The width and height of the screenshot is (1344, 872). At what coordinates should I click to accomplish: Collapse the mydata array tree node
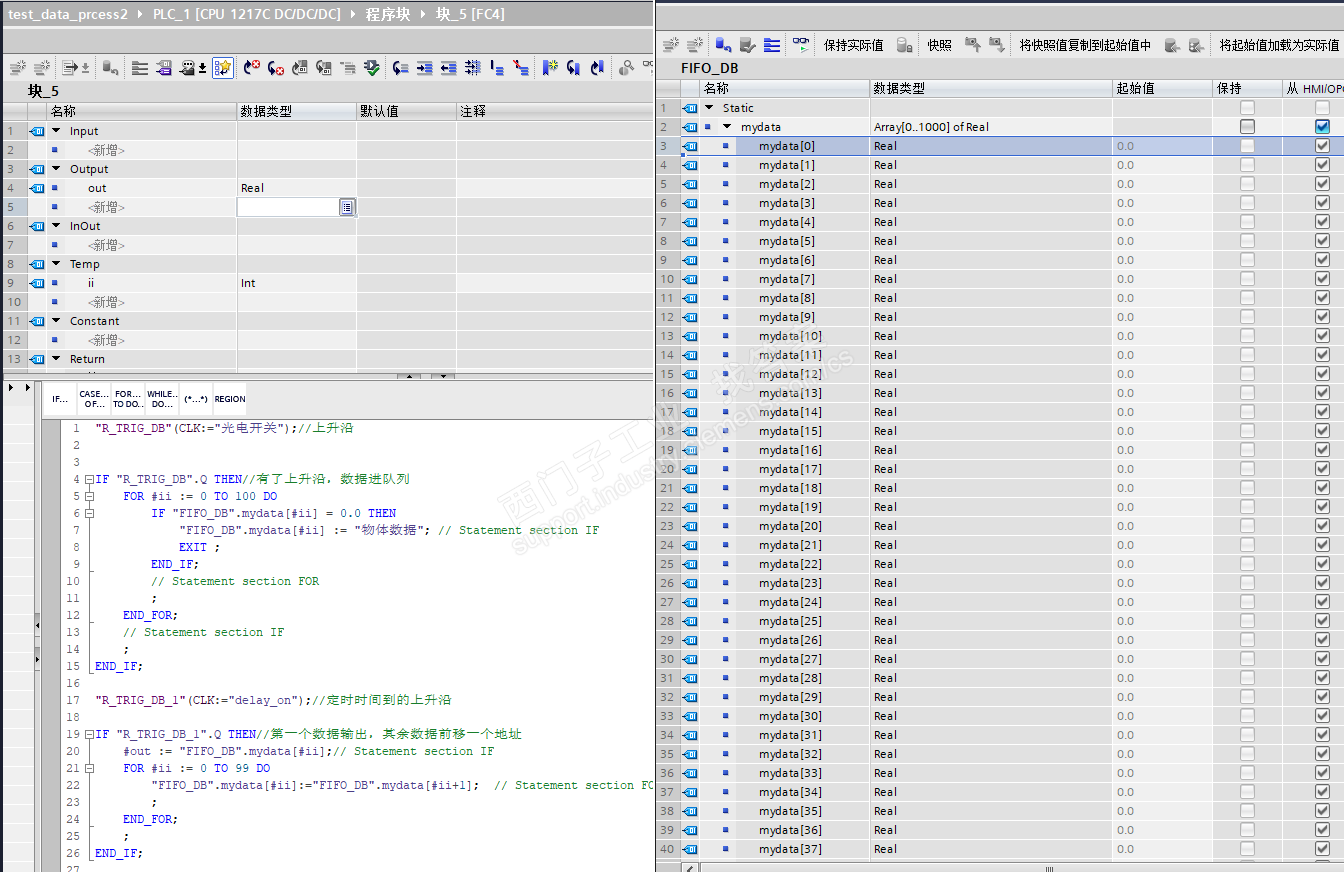tap(727, 127)
